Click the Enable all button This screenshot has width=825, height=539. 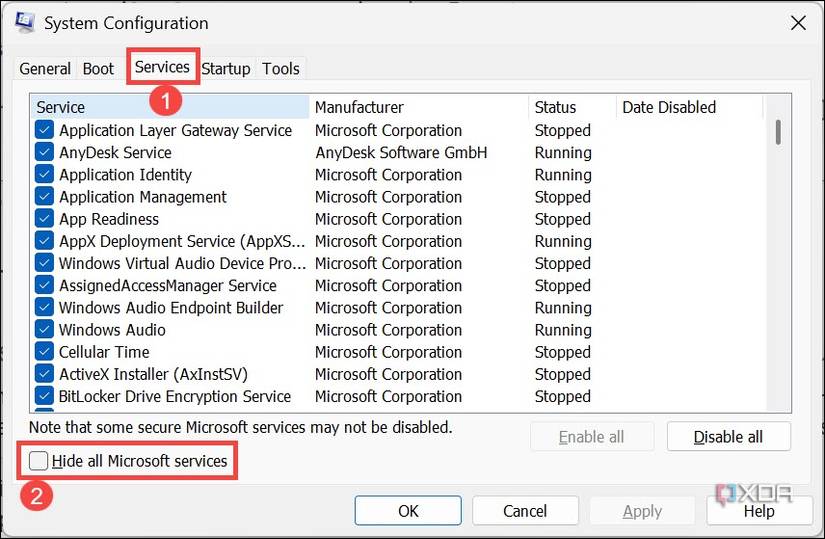coord(591,436)
